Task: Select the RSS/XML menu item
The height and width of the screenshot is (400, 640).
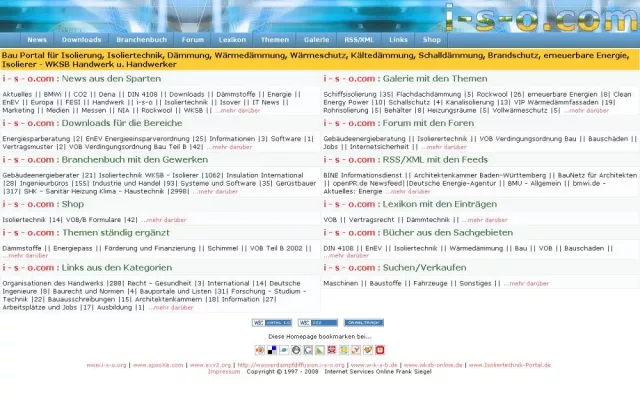Action: [359, 40]
